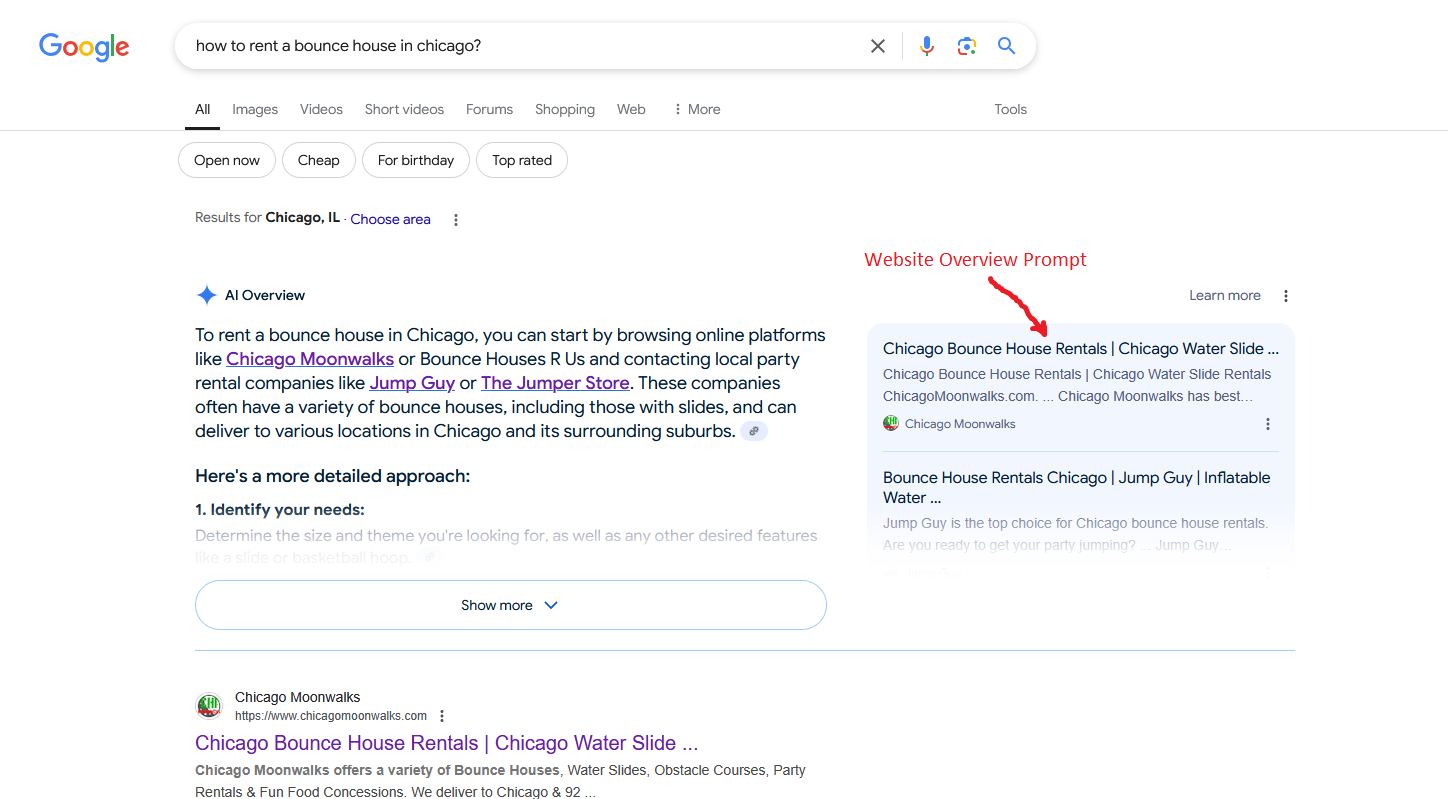Apply the For birthday filter chip
Viewport: 1448px width, 799px height.
coord(416,160)
